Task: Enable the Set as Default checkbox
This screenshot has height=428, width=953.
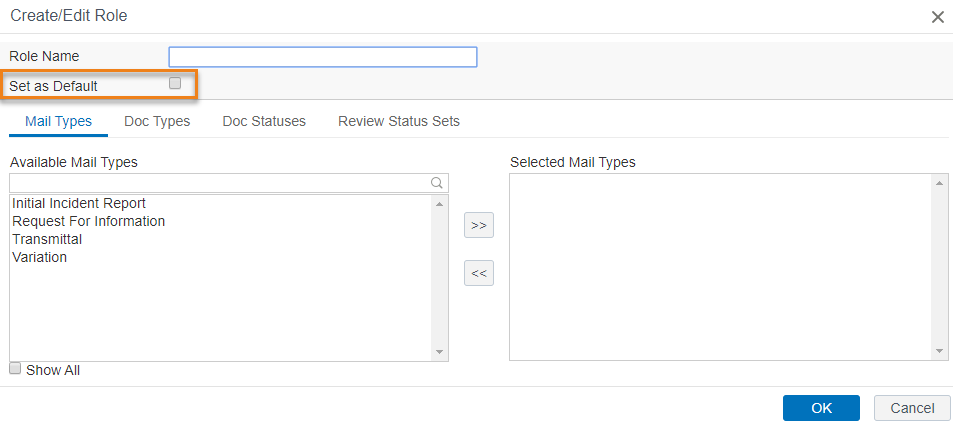Action: 175,83
